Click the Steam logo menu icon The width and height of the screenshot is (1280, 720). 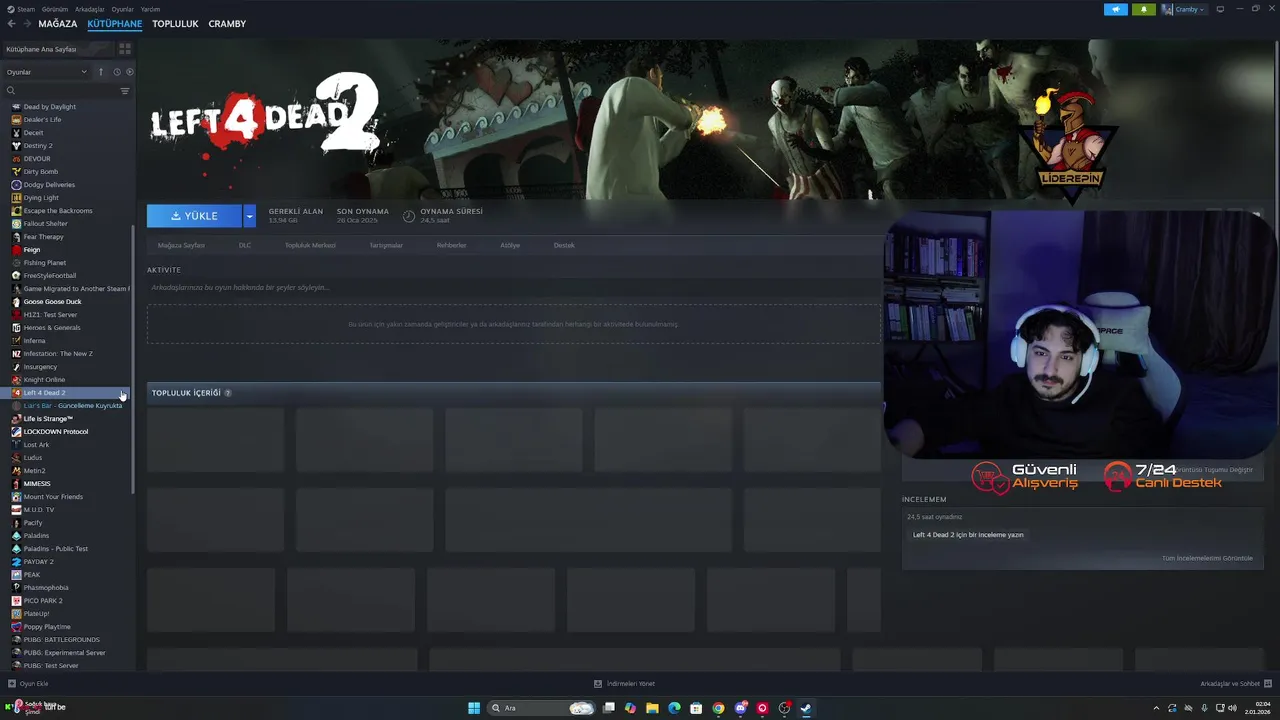(x=11, y=9)
